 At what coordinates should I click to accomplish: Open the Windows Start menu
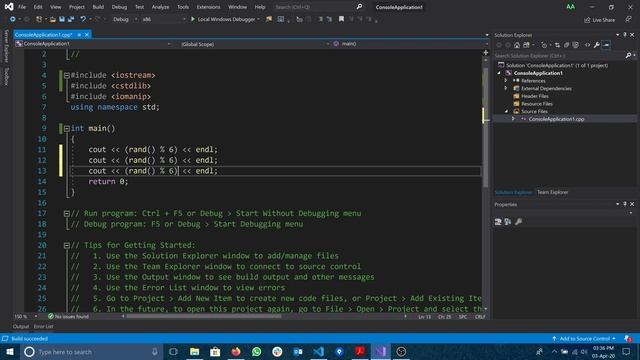[x=9, y=352]
